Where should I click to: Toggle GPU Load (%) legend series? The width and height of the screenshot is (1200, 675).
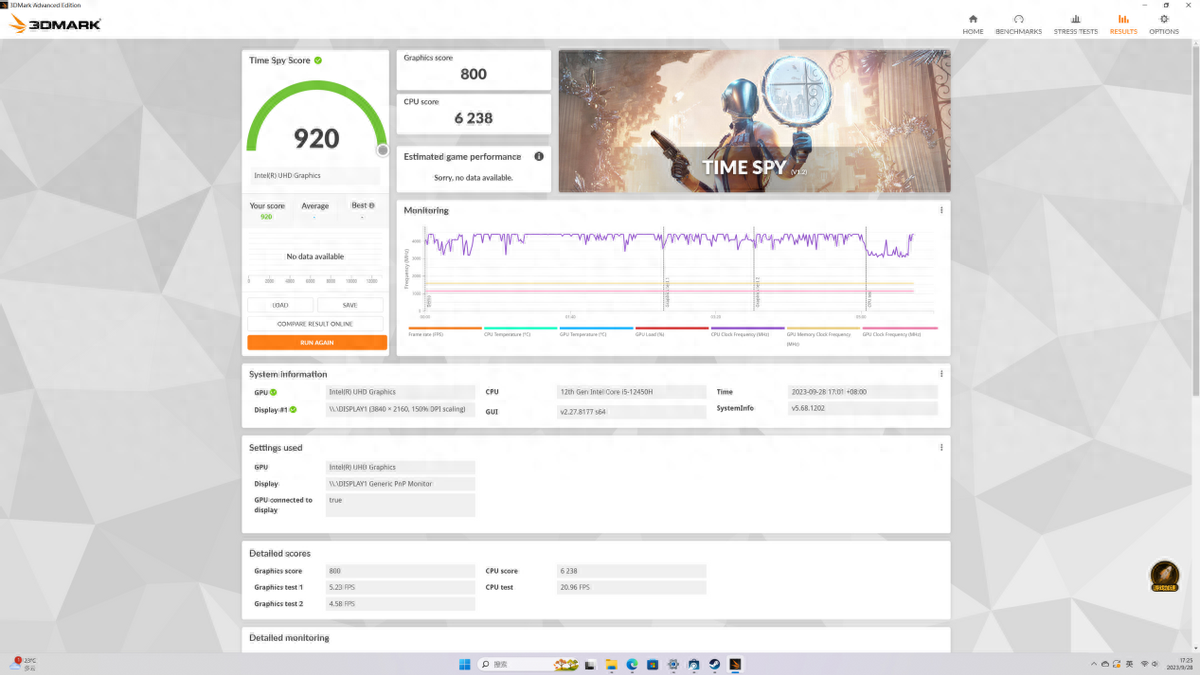point(672,331)
